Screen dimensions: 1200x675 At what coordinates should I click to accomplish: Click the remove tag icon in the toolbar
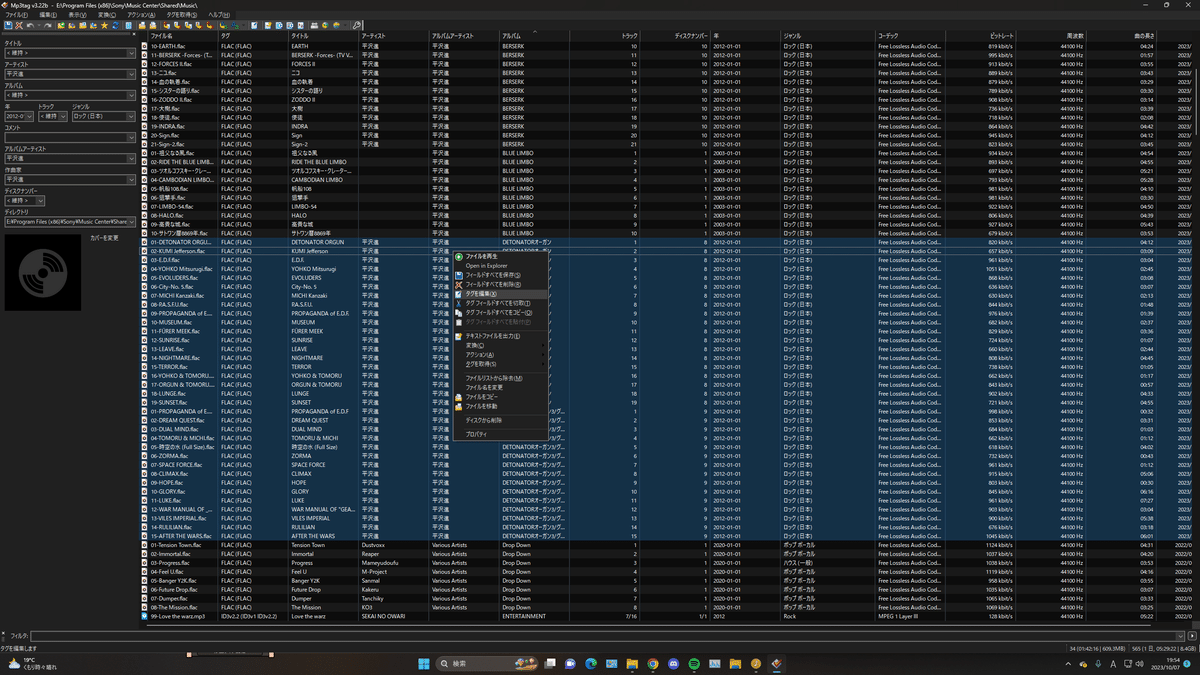[19, 25]
